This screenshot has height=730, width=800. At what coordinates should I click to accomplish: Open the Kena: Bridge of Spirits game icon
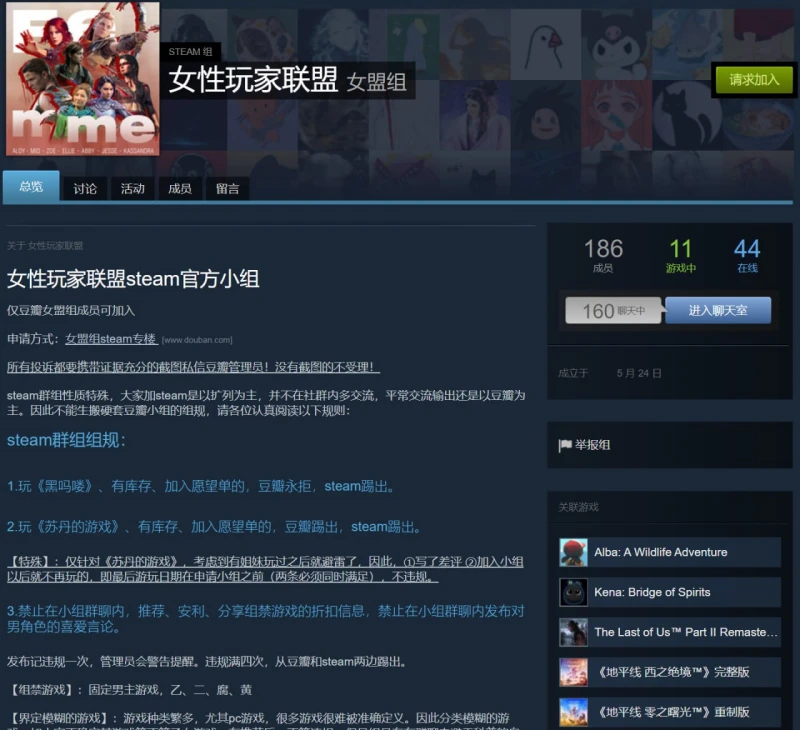point(573,592)
